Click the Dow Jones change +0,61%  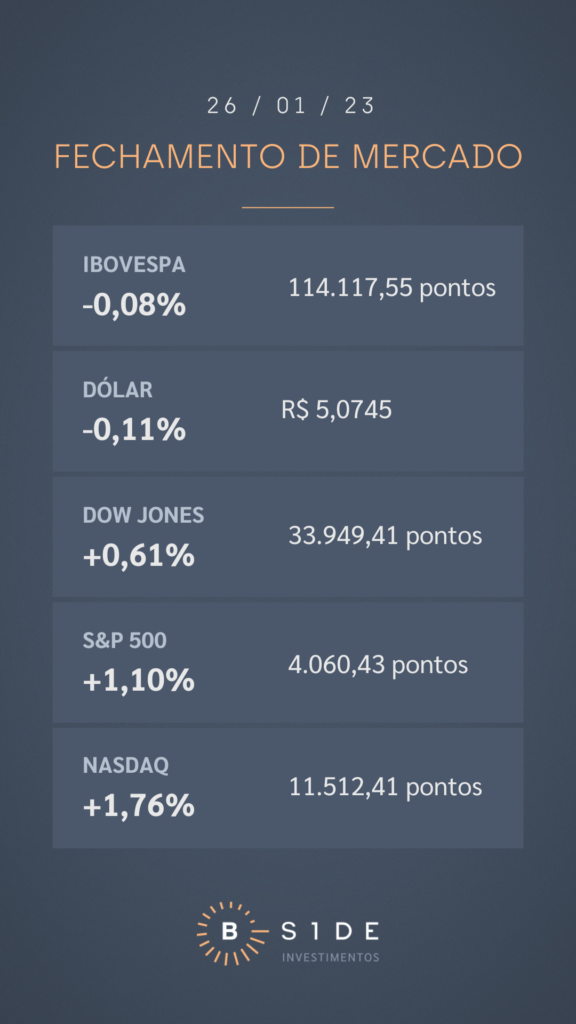pyautogui.click(x=139, y=556)
